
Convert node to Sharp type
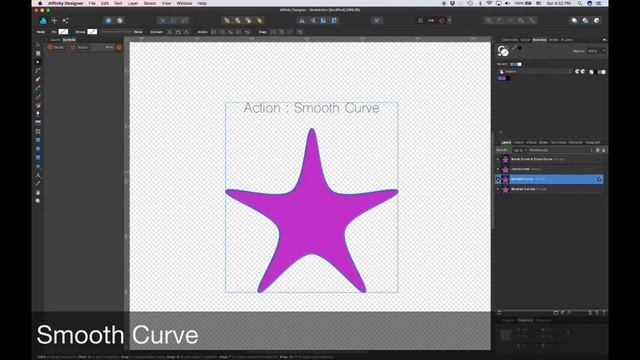click(169, 32)
